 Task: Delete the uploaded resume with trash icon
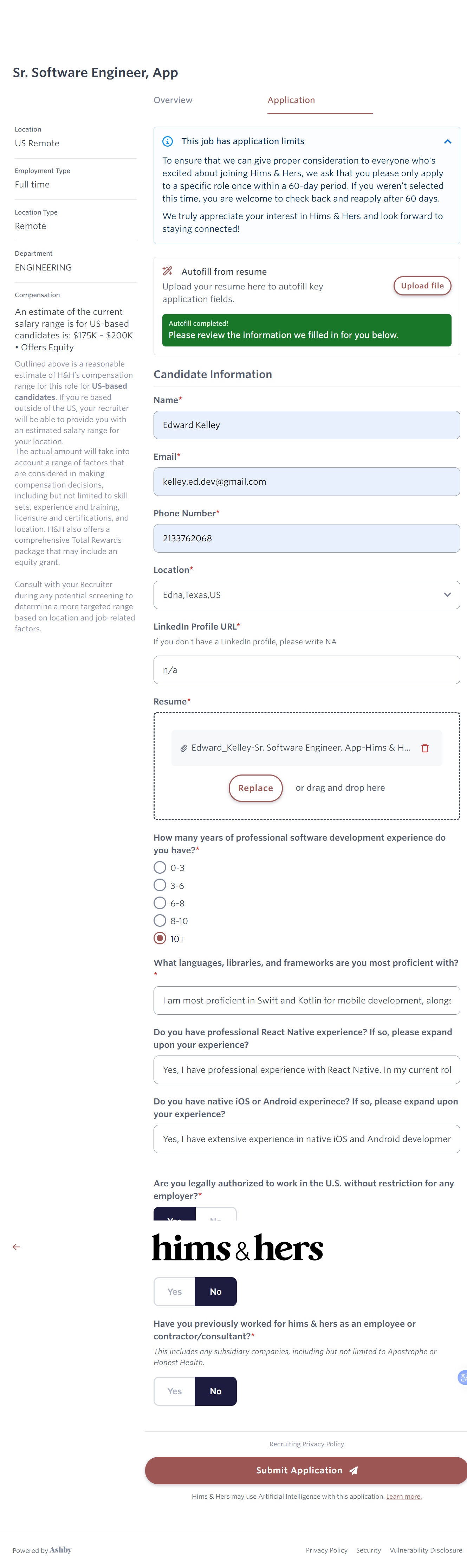[424, 747]
